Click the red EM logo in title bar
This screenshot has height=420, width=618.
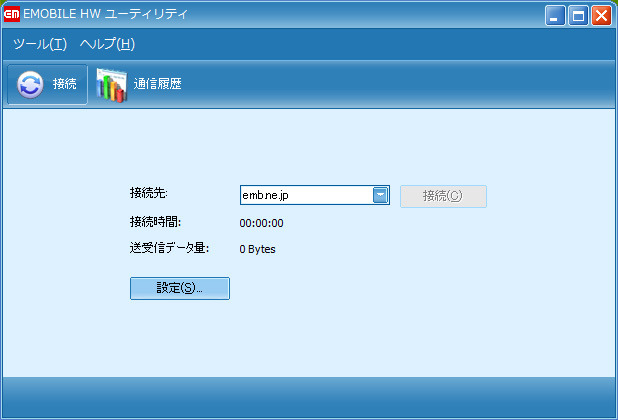(11, 15)
